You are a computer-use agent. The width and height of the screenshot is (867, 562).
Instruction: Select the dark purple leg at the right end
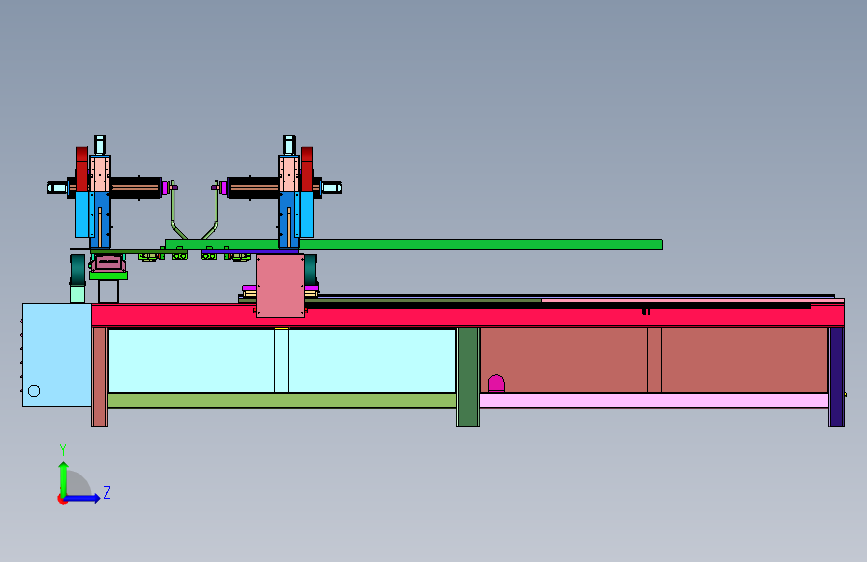pos(836,377)
